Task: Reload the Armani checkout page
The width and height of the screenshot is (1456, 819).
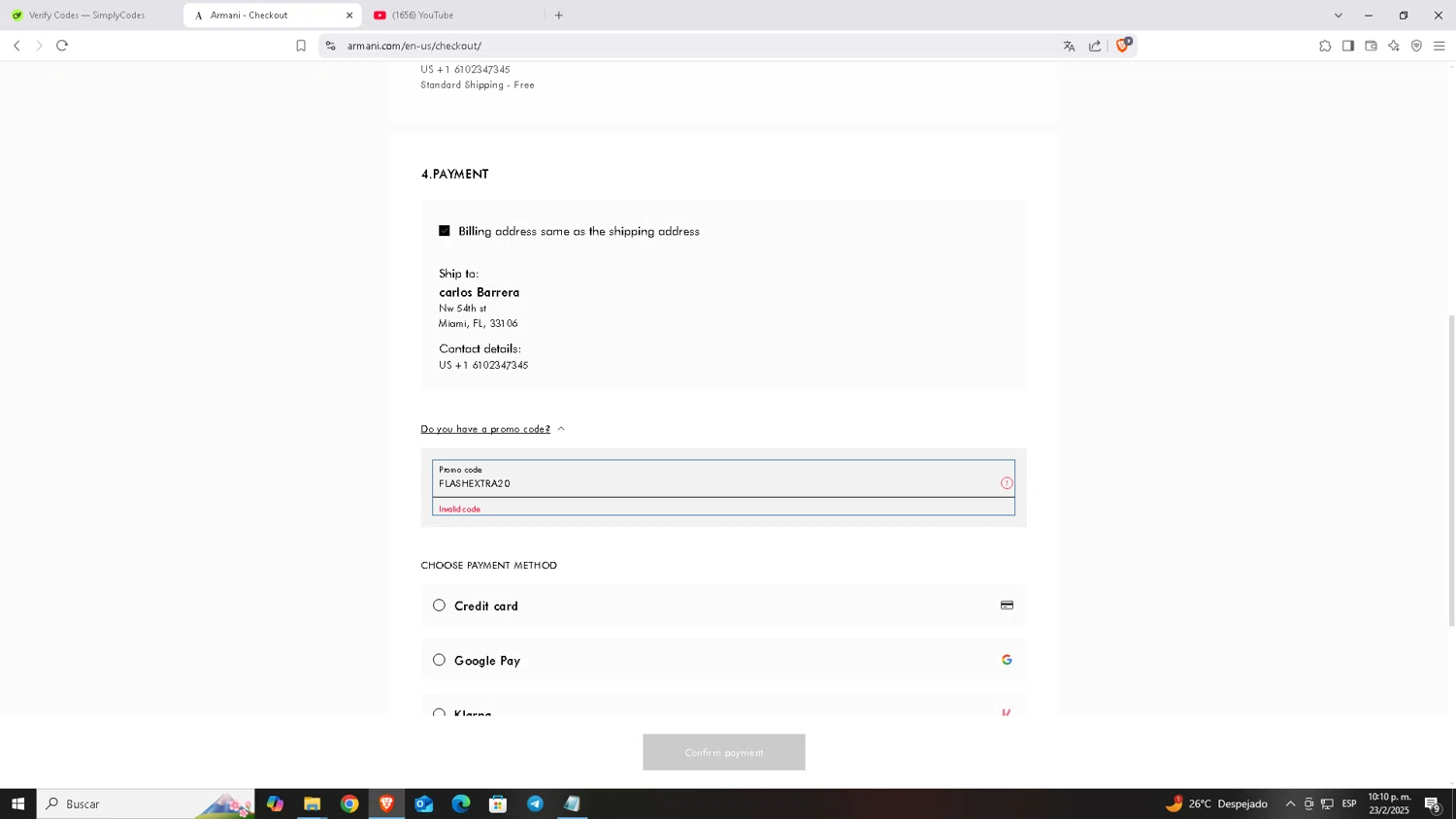Action: tap(62, 46)
